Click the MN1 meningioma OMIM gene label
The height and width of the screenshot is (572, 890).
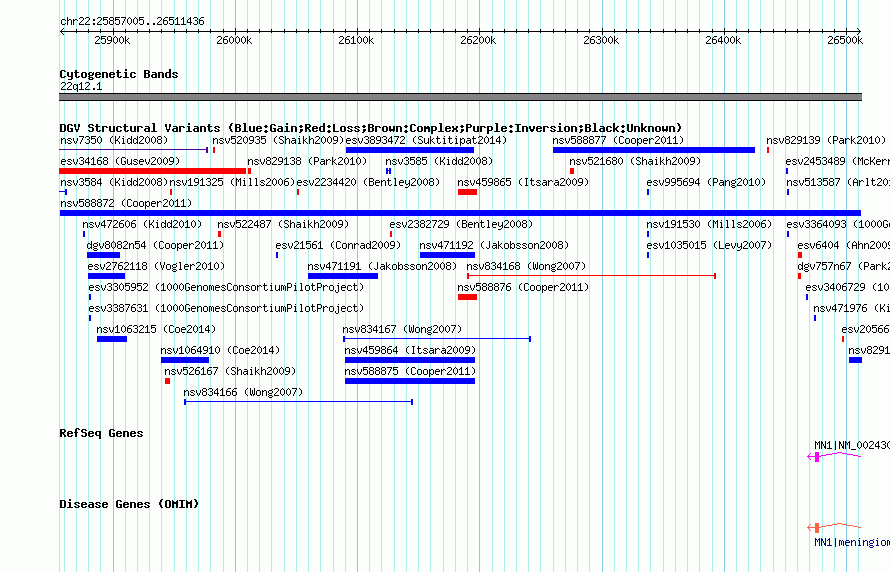851,542
